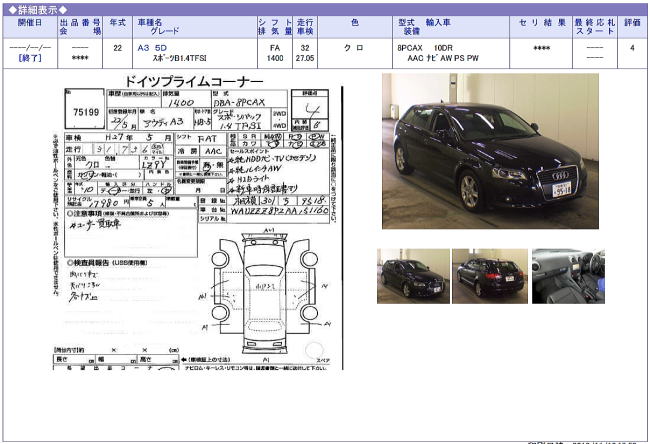Select the model code 8PCAX 10DR
Viewport: 650px width, 444px height.
(425, 48)
